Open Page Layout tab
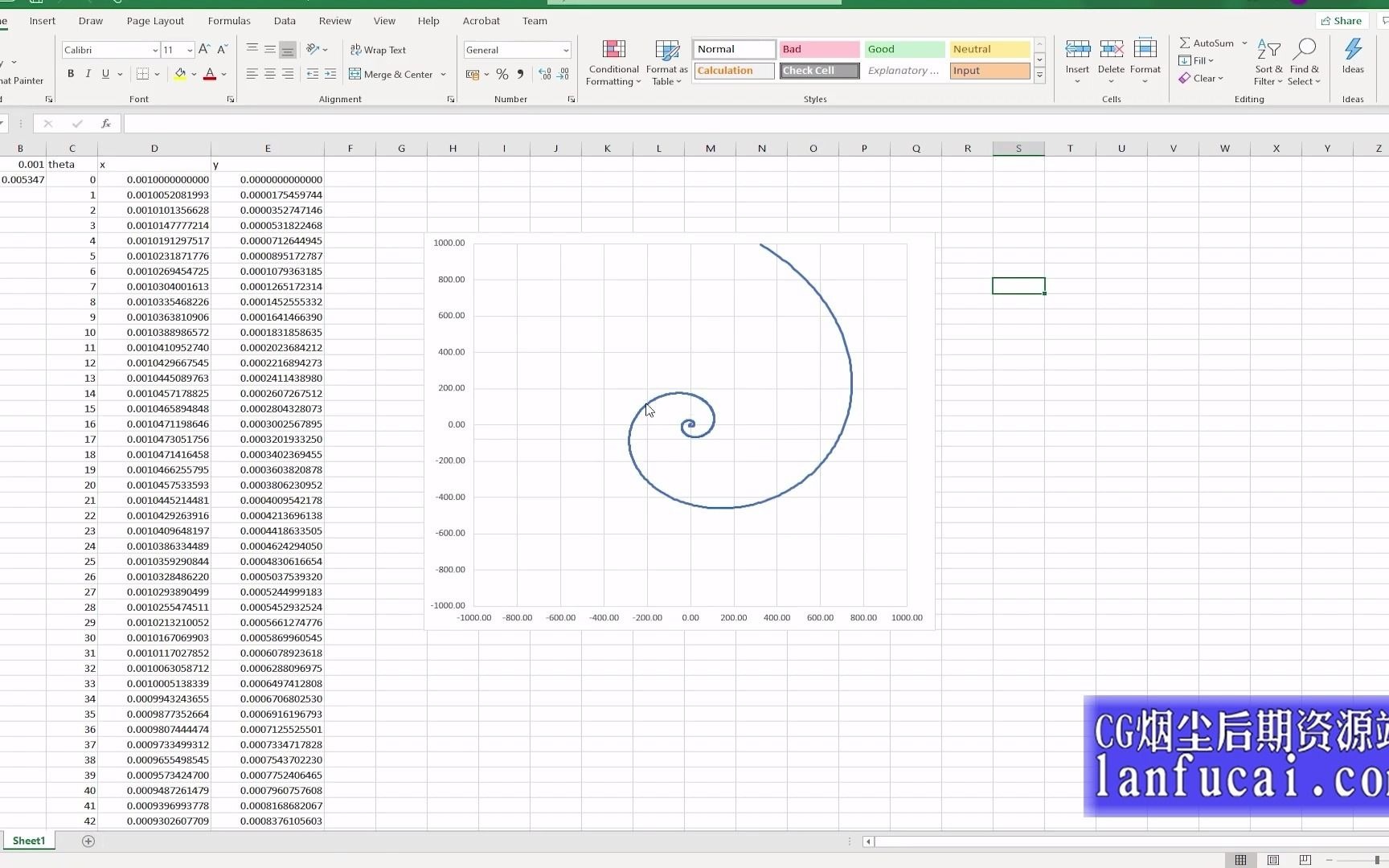The image size is (1389, 868). coord(155,21)
